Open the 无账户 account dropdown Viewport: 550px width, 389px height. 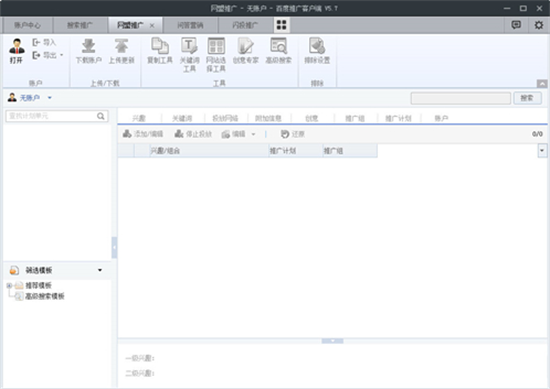(50, 98)
